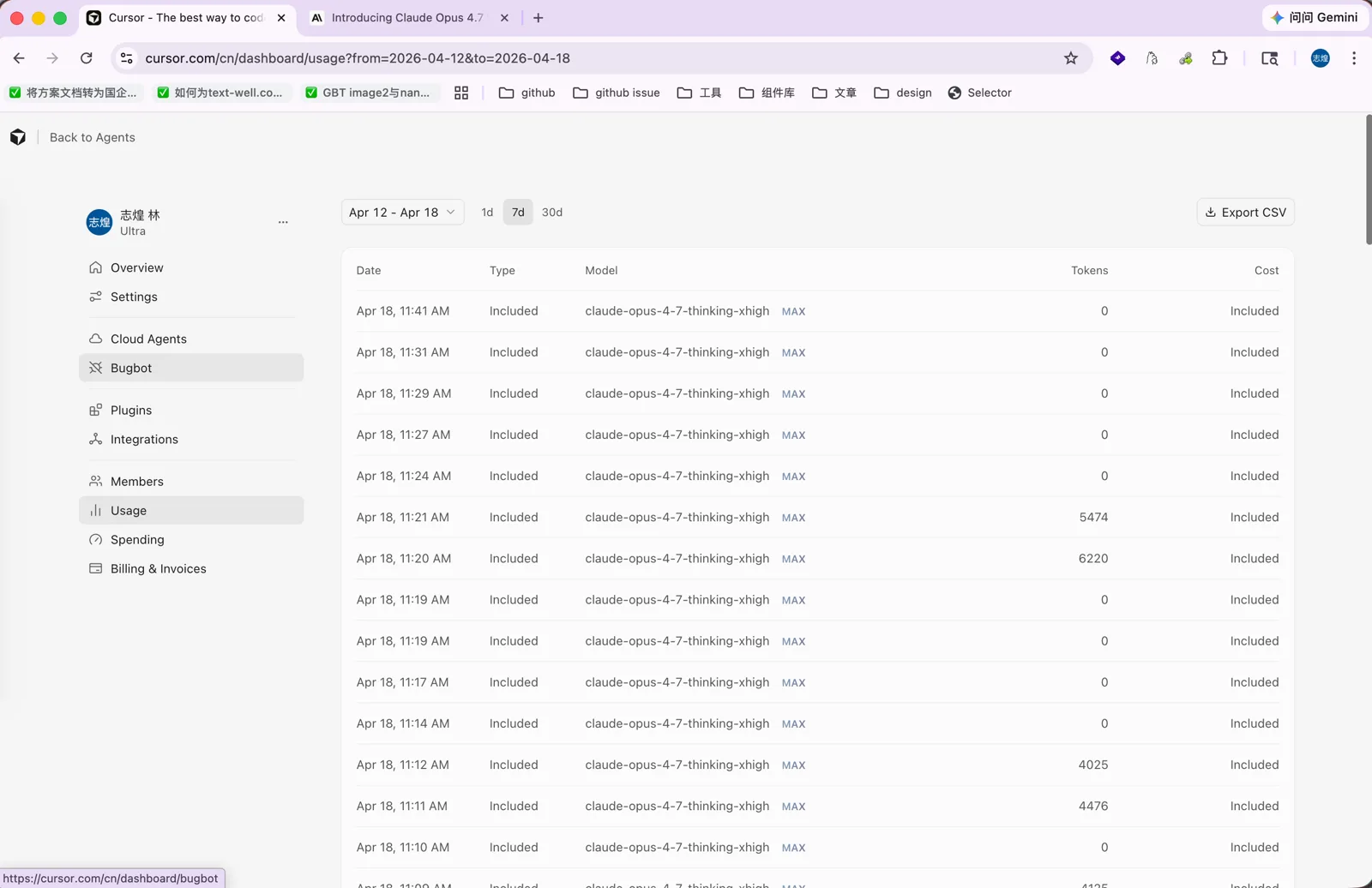Reload the current page

86,58
